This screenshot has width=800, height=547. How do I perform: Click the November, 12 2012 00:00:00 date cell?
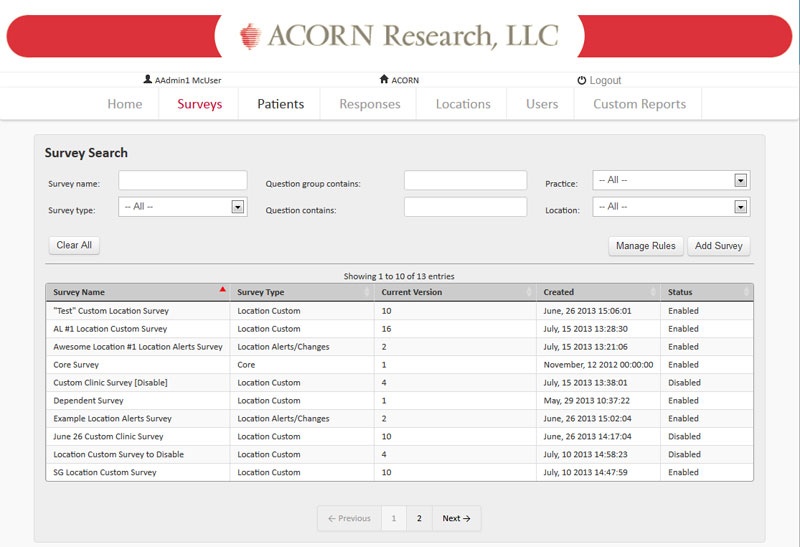coord(598,365)
